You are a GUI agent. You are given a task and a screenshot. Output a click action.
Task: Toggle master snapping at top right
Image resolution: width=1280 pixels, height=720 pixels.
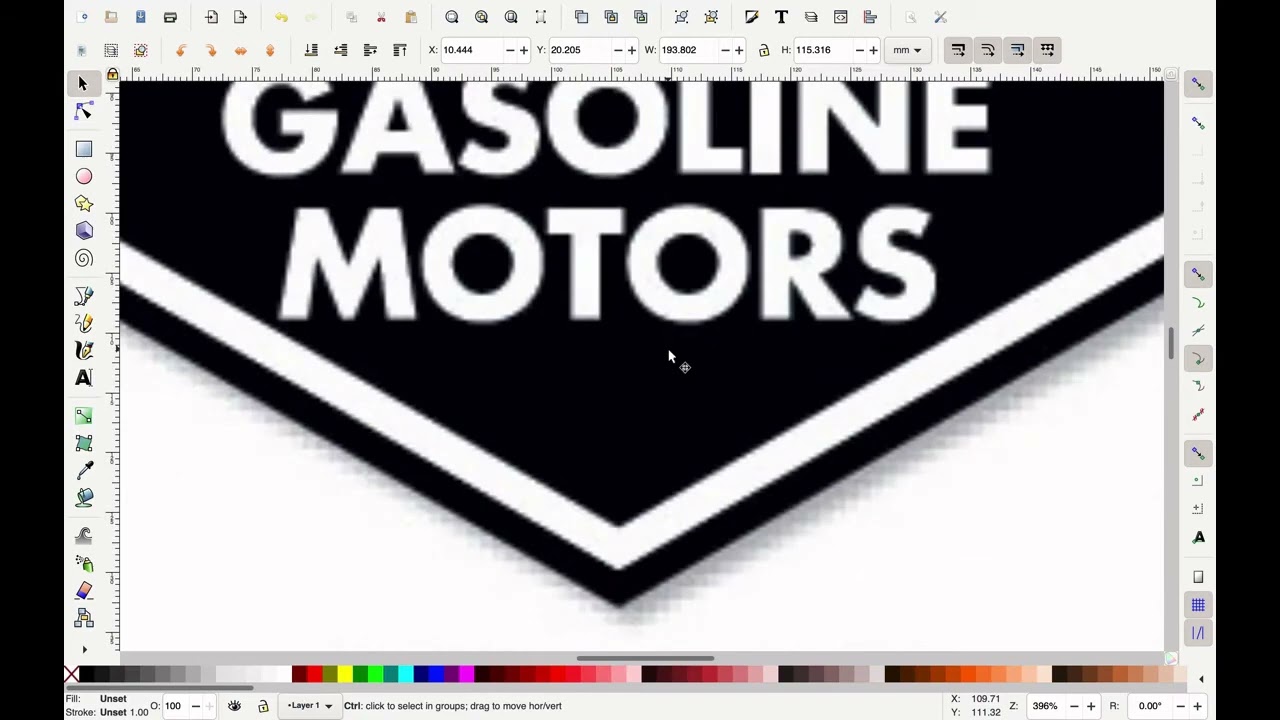click(x=1198, y=85)
